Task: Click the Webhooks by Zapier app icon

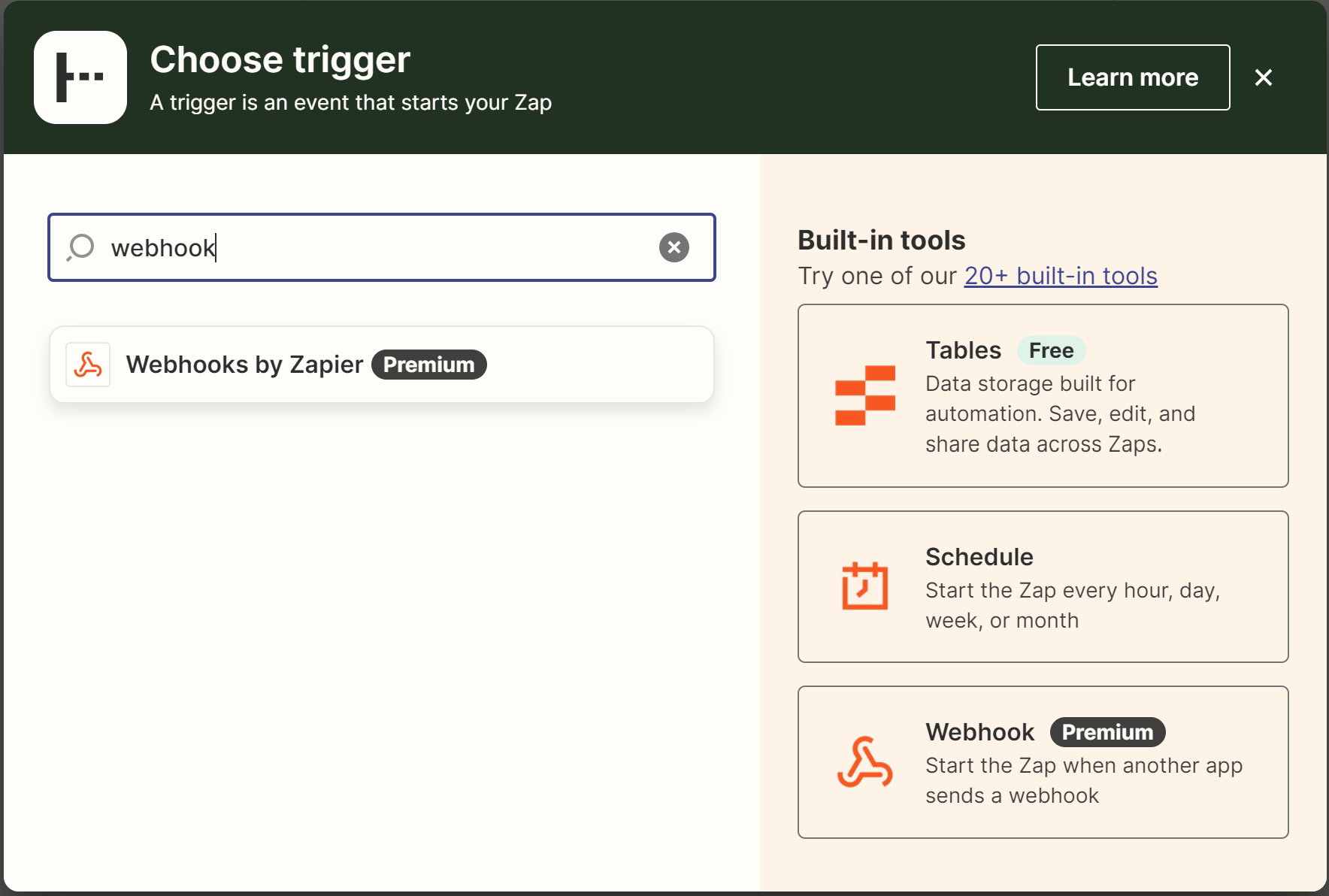Action: point(88,365)
